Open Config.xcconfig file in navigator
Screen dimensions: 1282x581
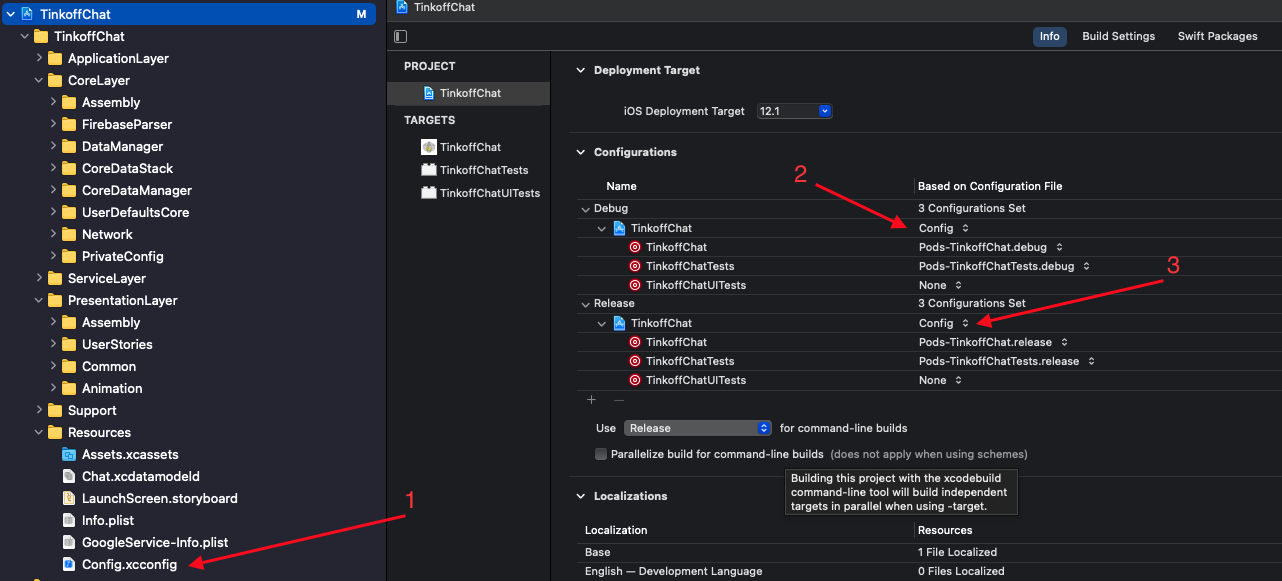(x=129, y=564)
